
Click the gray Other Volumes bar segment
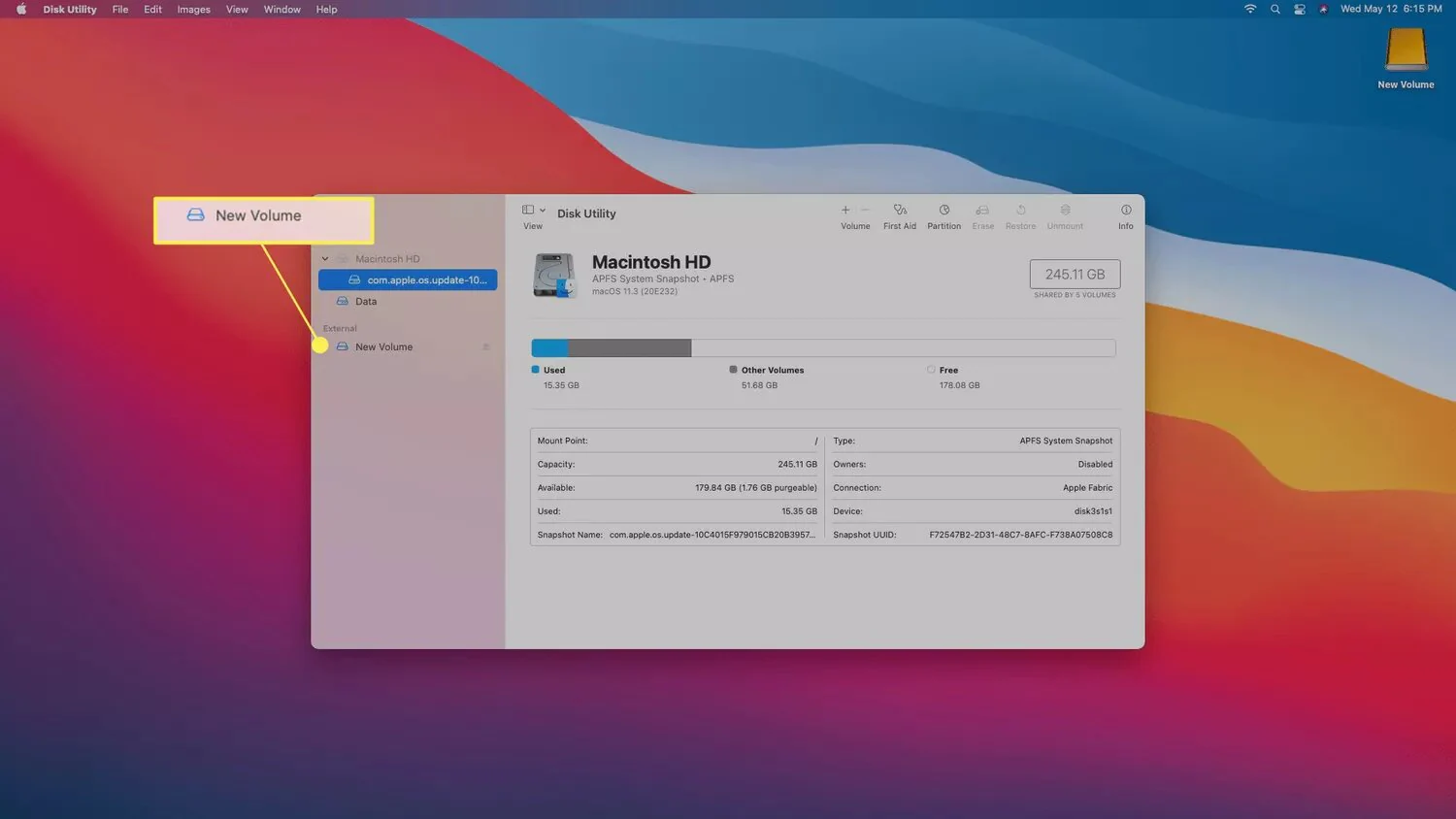629,347
